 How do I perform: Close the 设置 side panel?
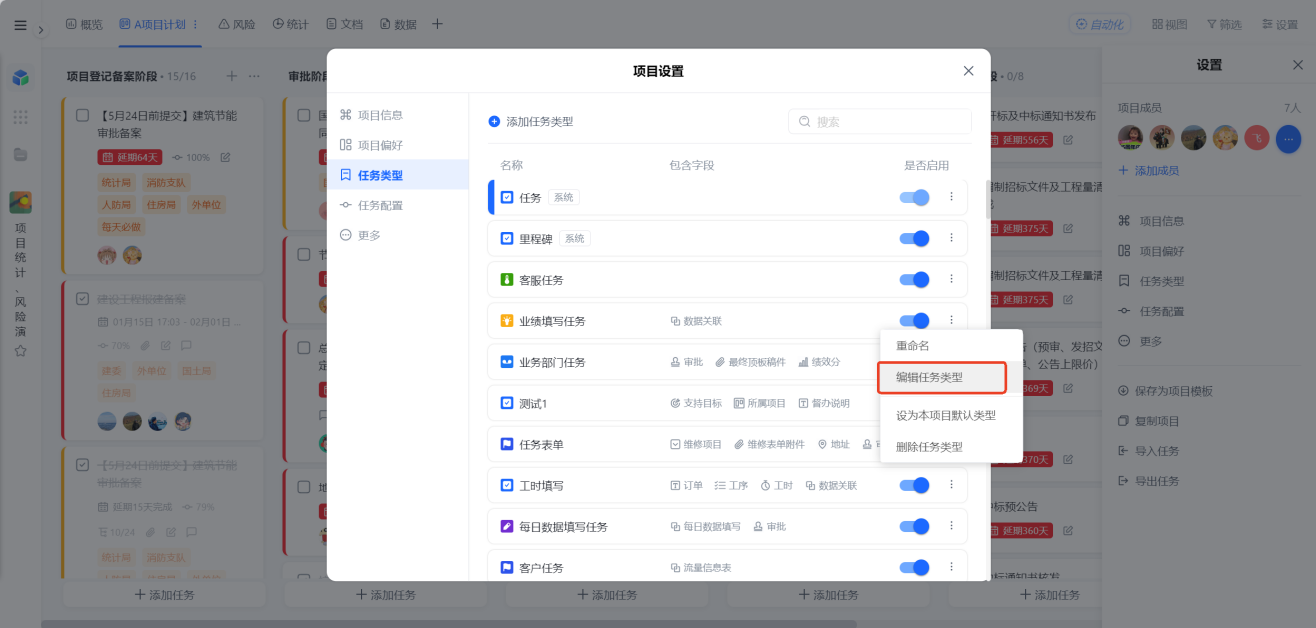(1297, 65)
